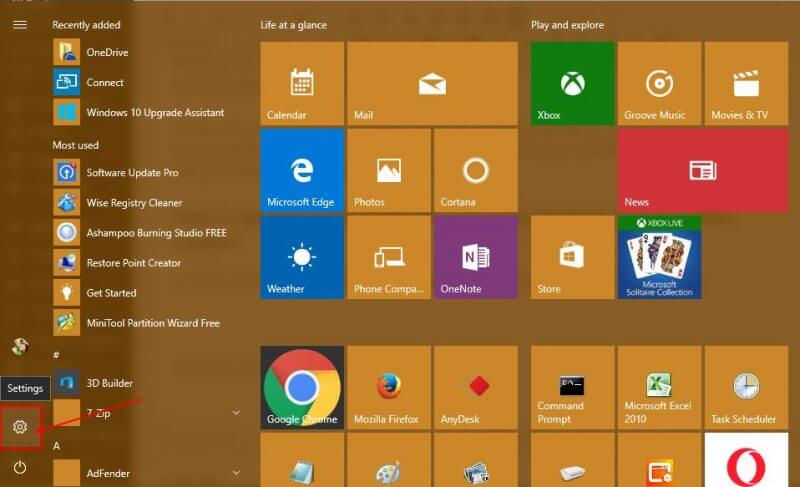Screen dimensions: 800x487
Task: Open Groove Music tile
Action: click(x=660, y=83)
